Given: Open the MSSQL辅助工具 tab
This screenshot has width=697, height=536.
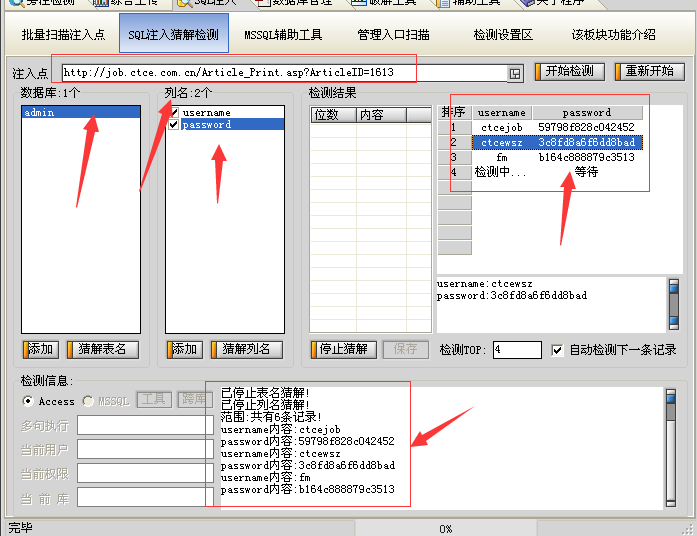Looking at the screenshot, I should coord(283,34).
